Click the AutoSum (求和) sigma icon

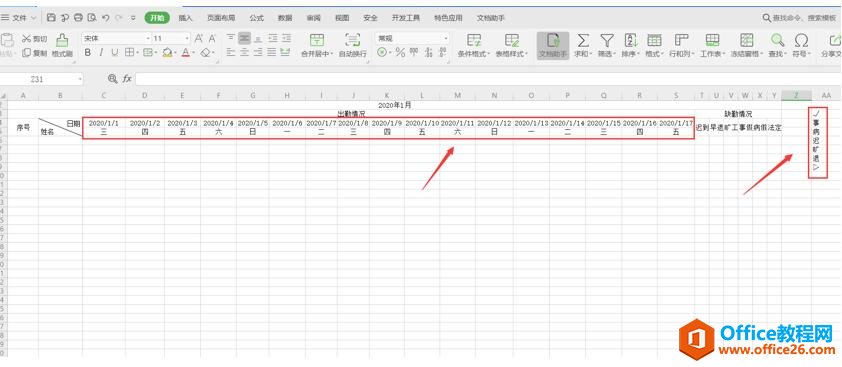(x=583, y=40)
